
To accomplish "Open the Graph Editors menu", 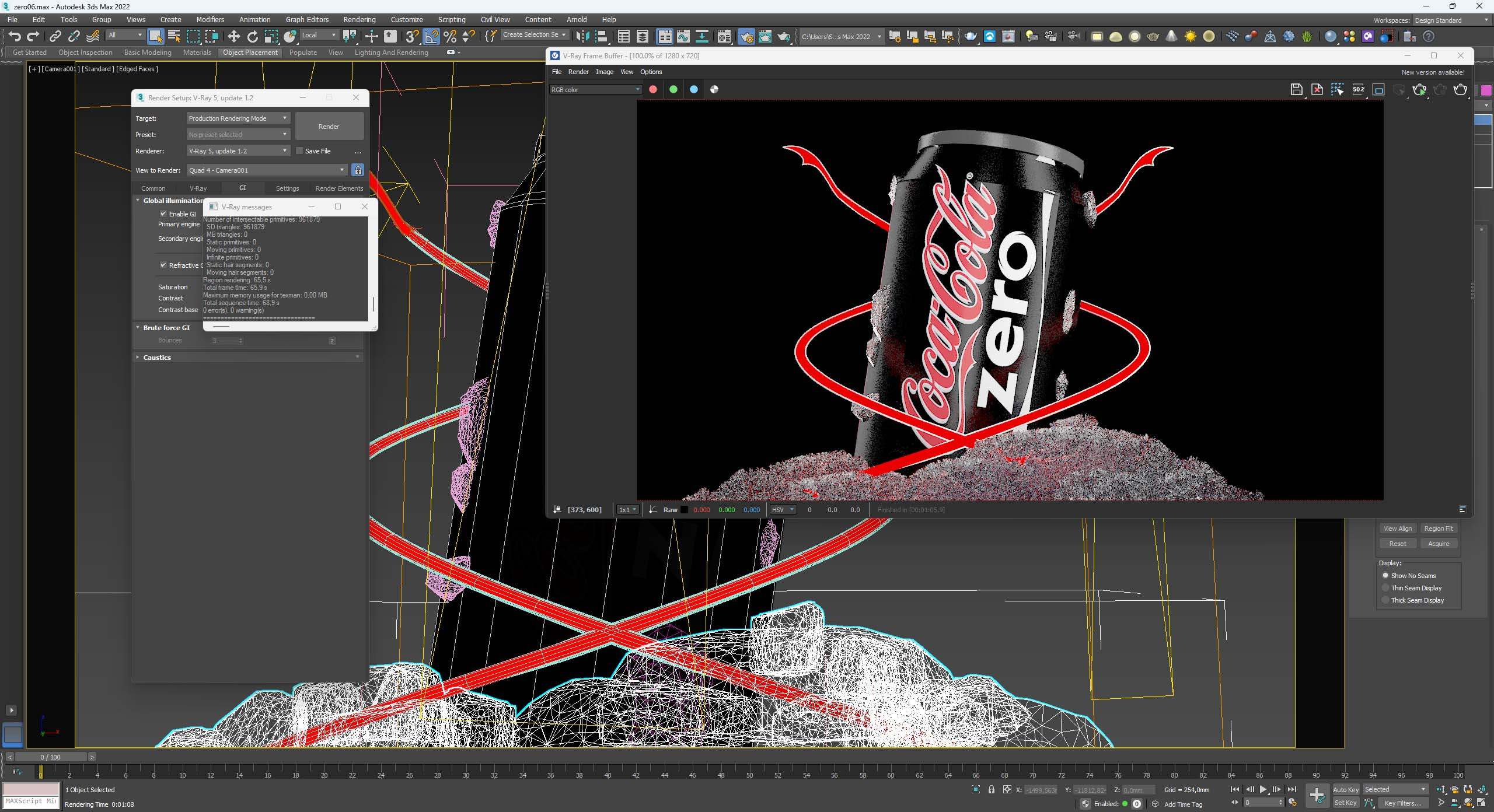I will [307, 19].
